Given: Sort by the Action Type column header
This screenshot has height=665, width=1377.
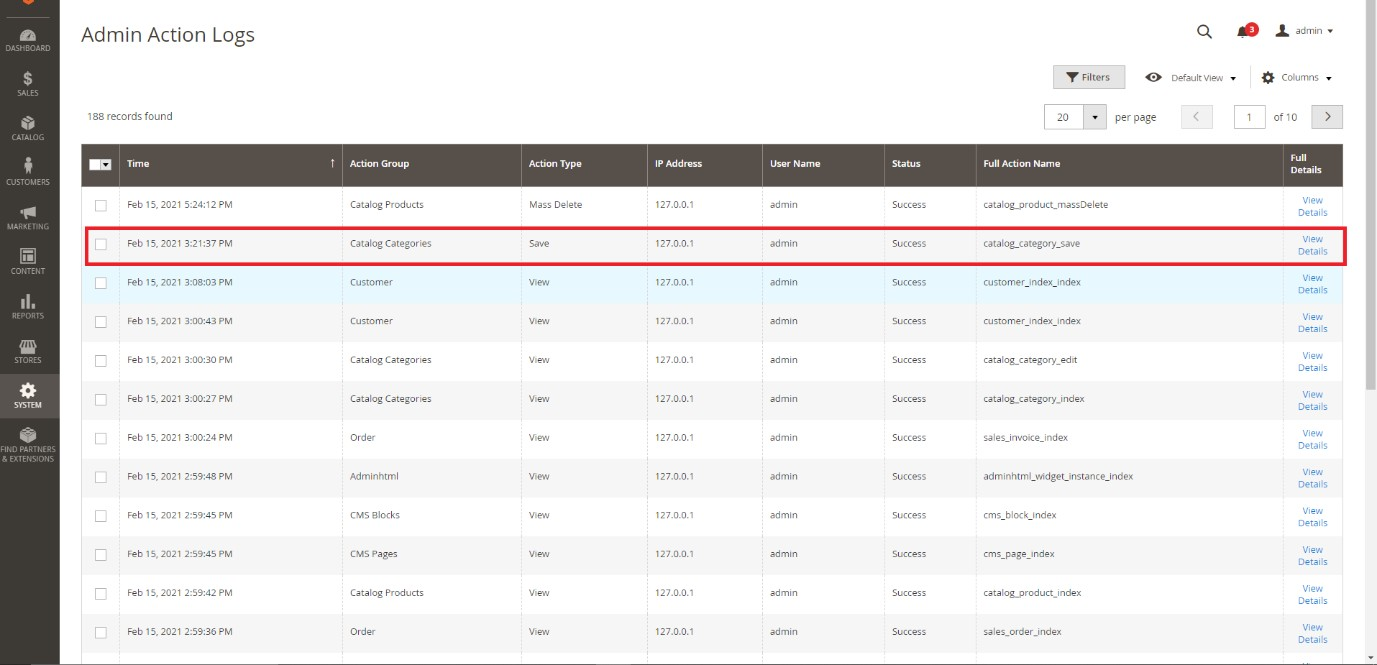Looking at the screenshot, I should click(584, 164).
